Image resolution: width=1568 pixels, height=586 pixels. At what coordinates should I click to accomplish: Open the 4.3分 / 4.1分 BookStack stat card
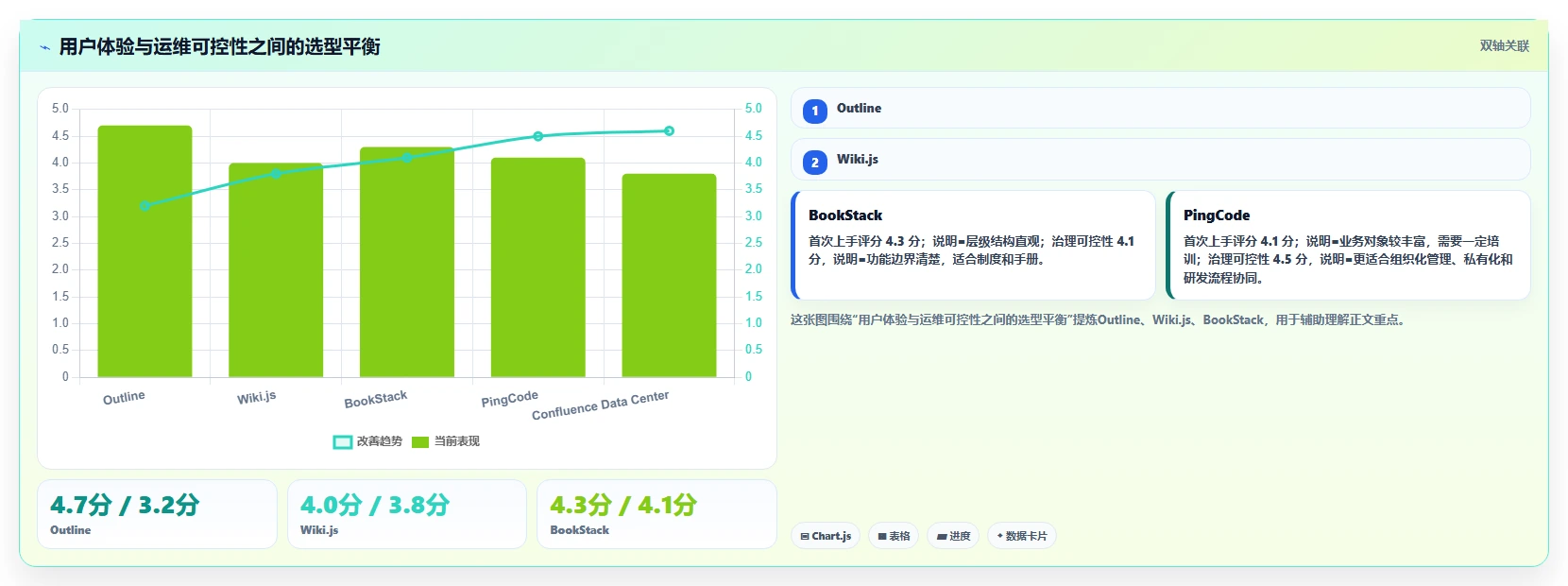pyautogui.click(x=656, y=514)
